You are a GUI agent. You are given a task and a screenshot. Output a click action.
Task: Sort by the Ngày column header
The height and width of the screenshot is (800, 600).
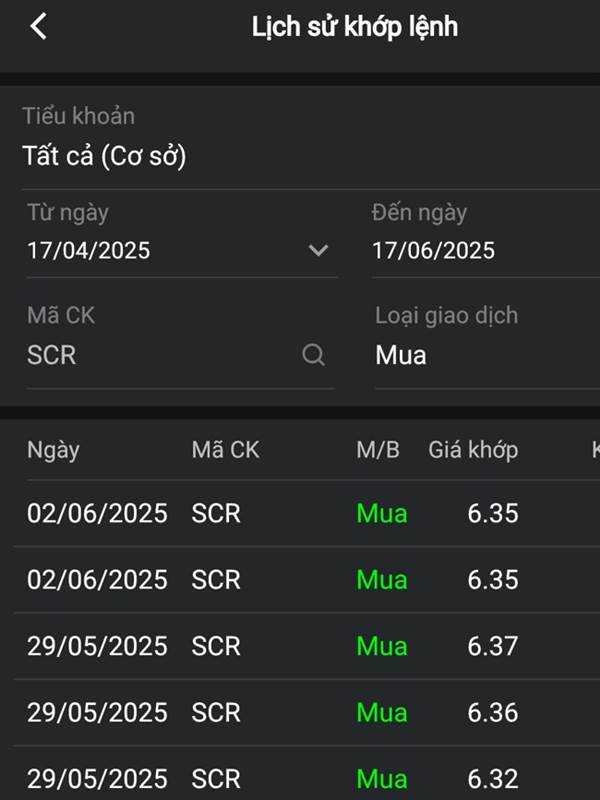(x=53, y=450)
